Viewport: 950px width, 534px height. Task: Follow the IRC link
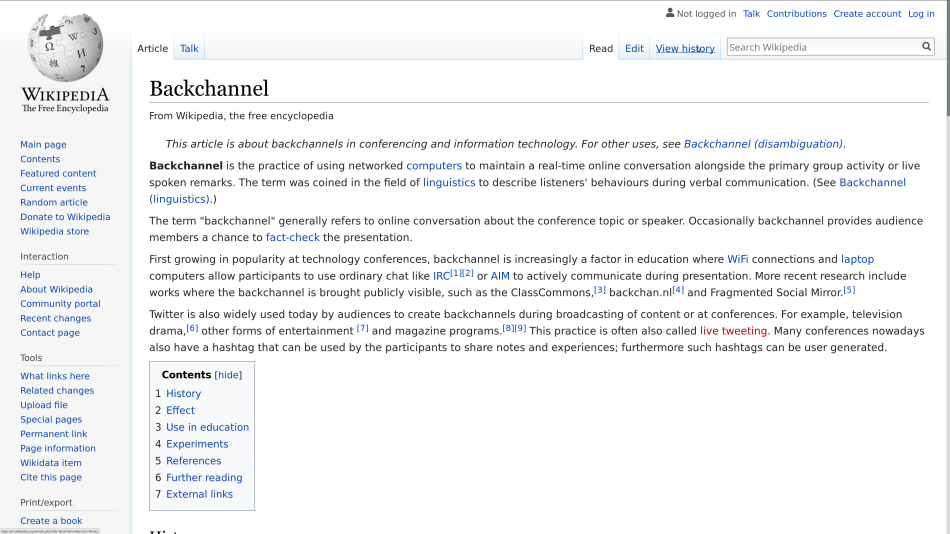coord(441,276)
